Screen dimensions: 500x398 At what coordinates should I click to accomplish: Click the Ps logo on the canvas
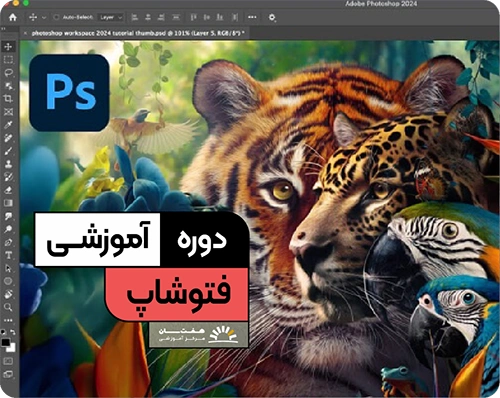point(69,93)
